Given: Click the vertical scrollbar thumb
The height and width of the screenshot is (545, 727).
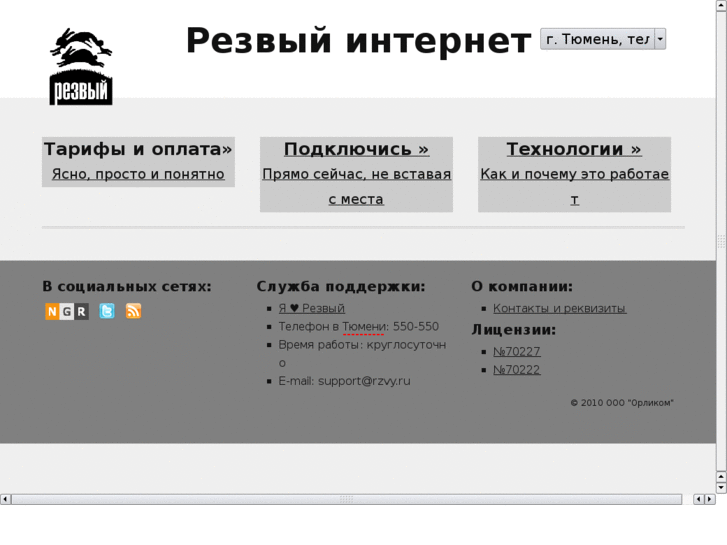Looking at the screenshot, I should tap(721, 241).
